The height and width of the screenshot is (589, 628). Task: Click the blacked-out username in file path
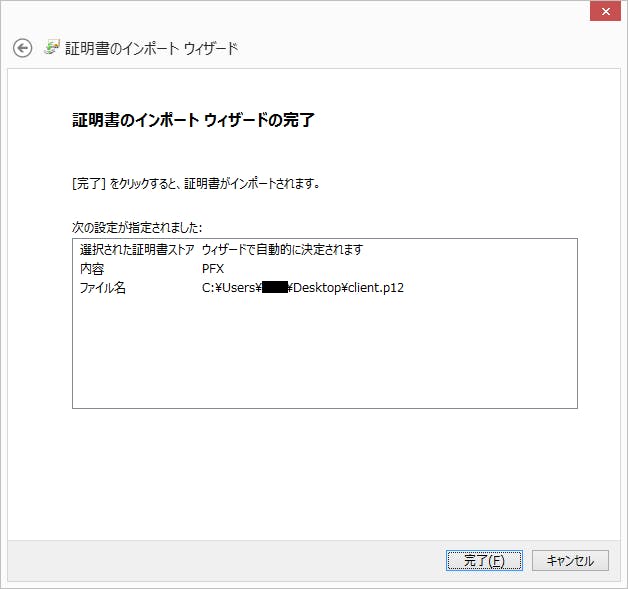tap(274, 288)
